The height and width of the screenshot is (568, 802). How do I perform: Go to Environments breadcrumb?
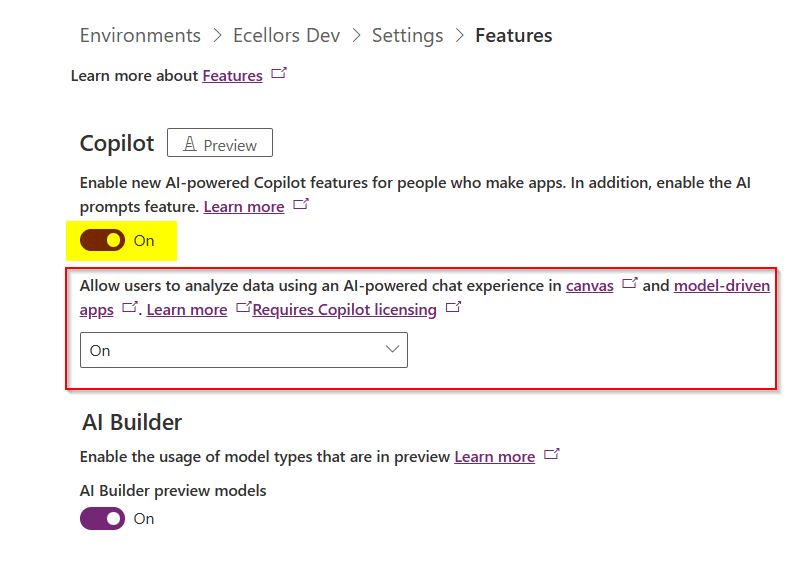pos(140,36)
